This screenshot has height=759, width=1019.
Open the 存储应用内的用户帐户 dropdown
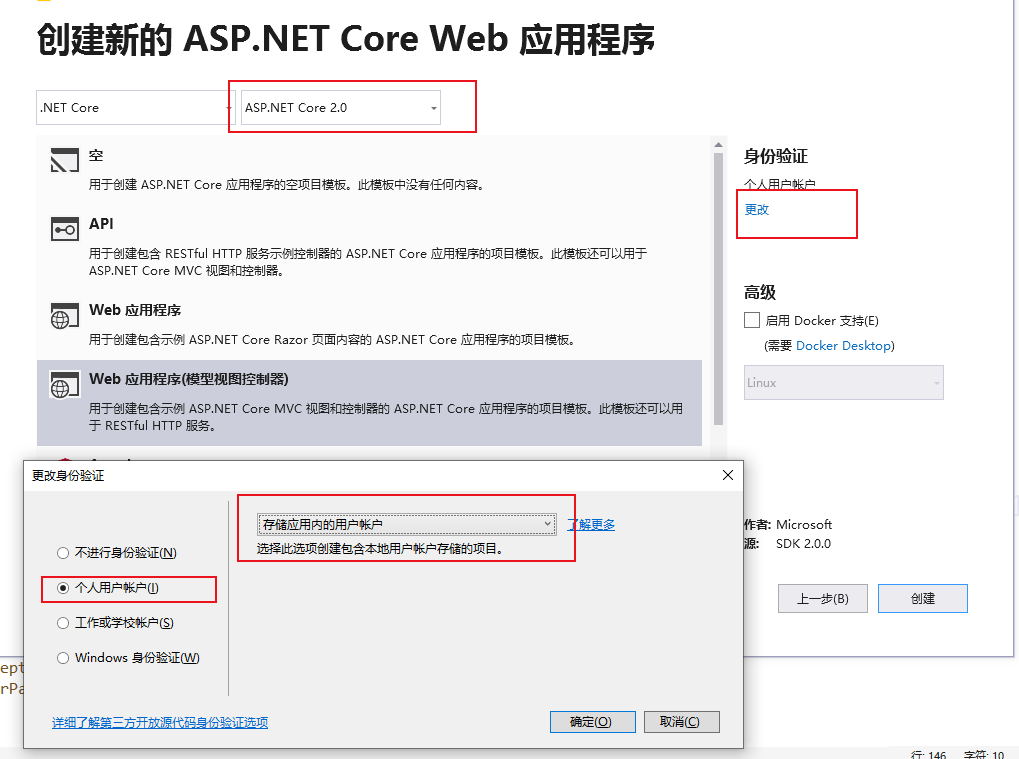point(407,524)
